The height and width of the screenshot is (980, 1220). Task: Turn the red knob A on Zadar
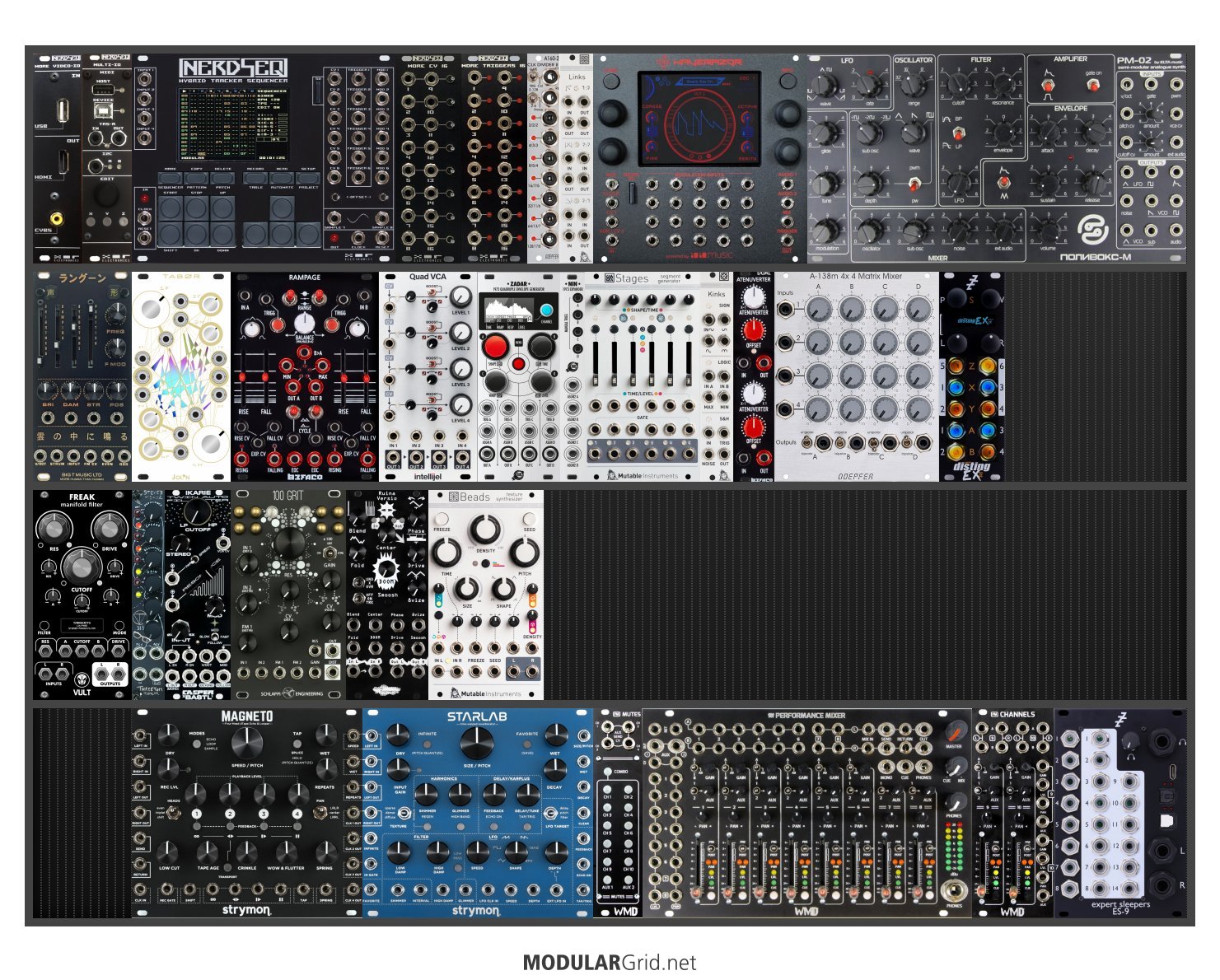coord(495,347)
